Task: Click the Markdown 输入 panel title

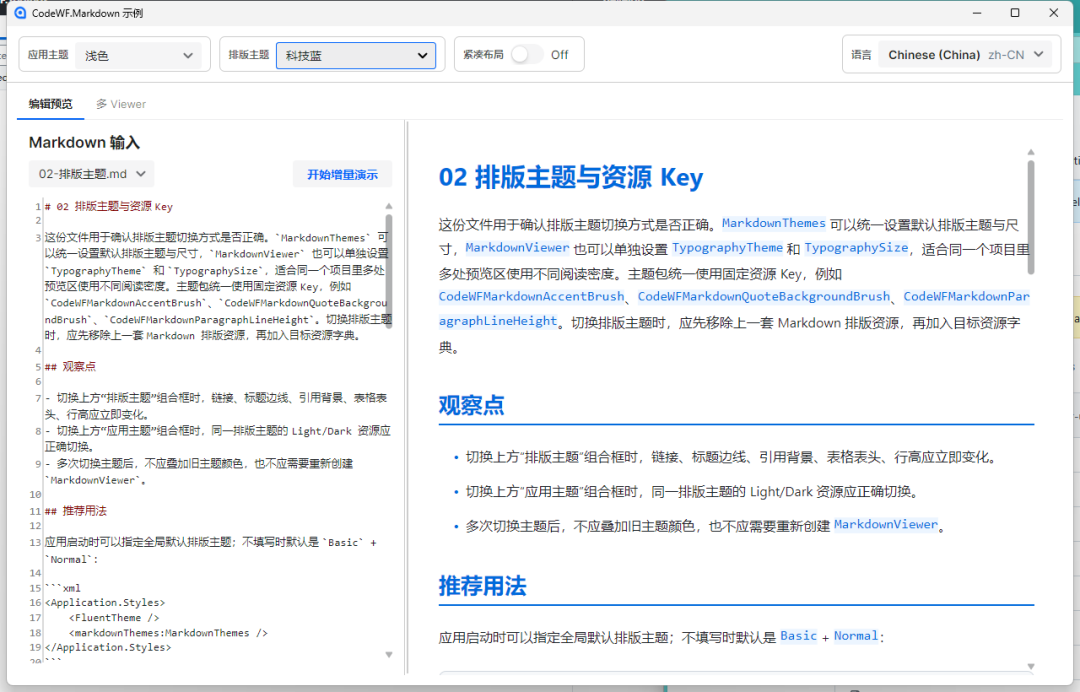Action: point(84,143)
